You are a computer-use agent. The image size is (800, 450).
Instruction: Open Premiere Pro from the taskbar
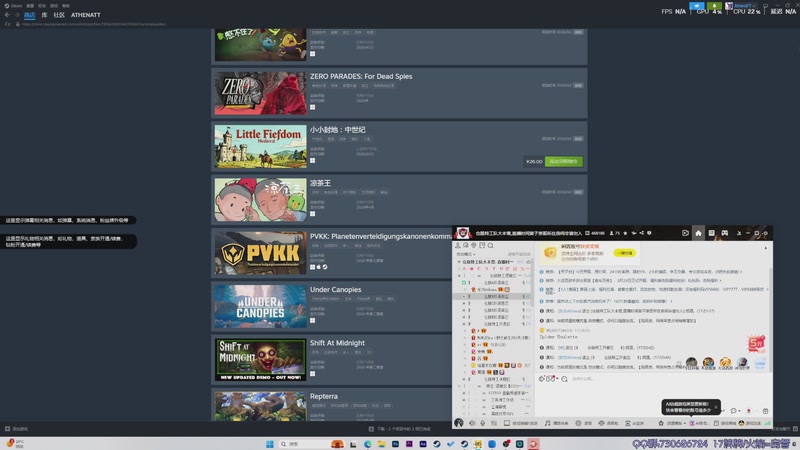[x=409, y=444]
